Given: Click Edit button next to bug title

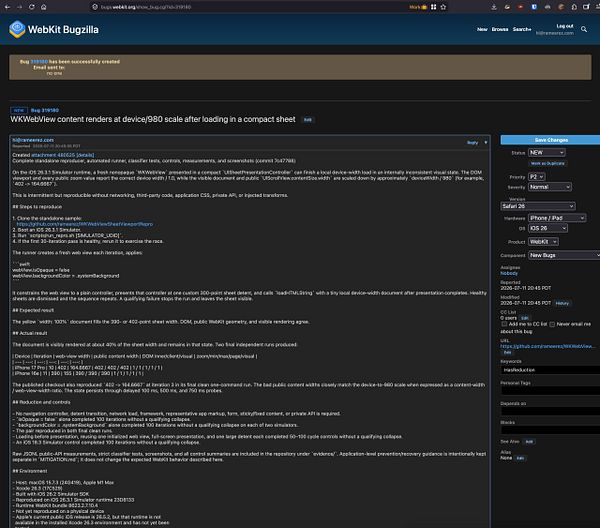Looking at the screenshot, I should (x=308, y=120).
